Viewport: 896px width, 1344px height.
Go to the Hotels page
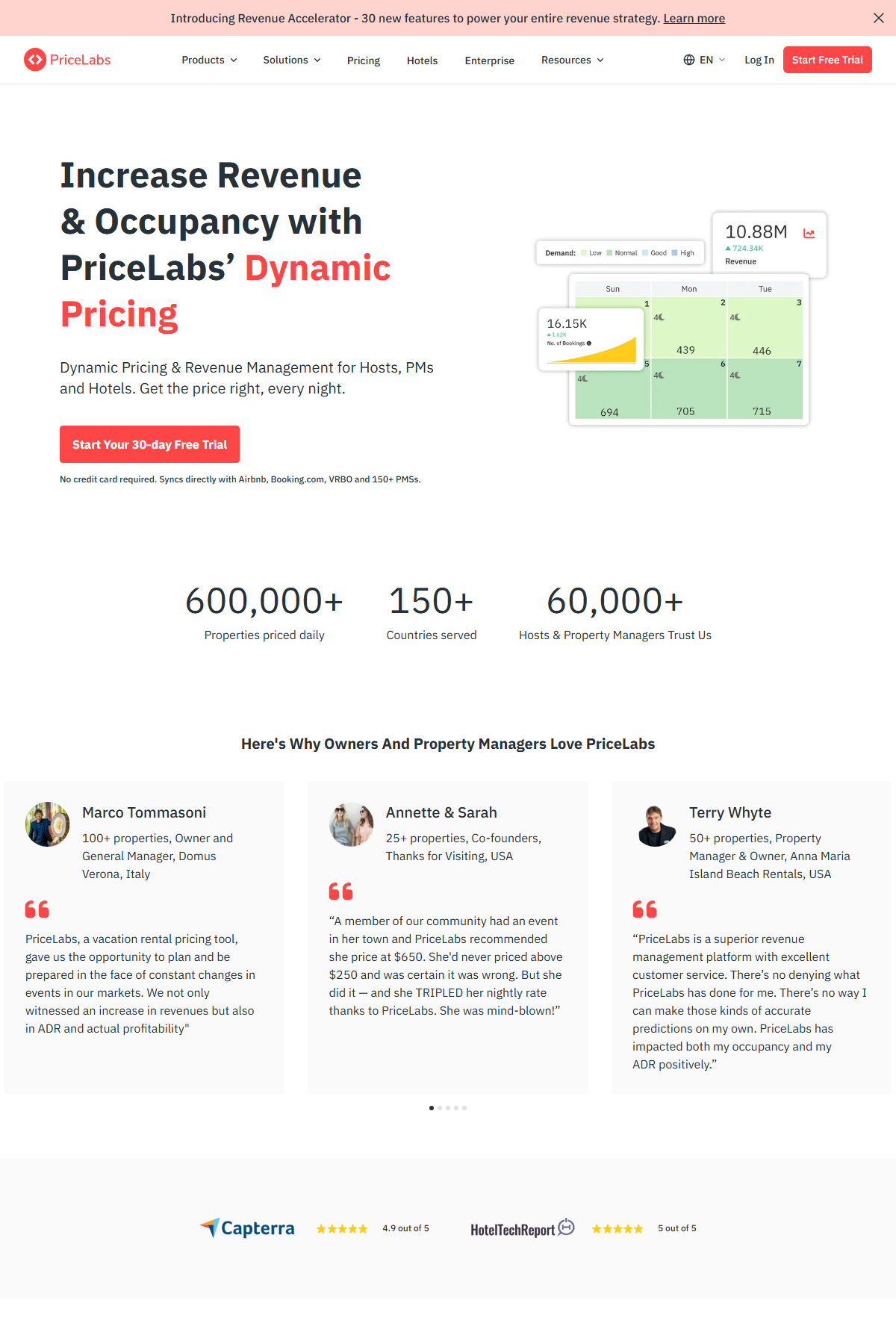point(422,60)
